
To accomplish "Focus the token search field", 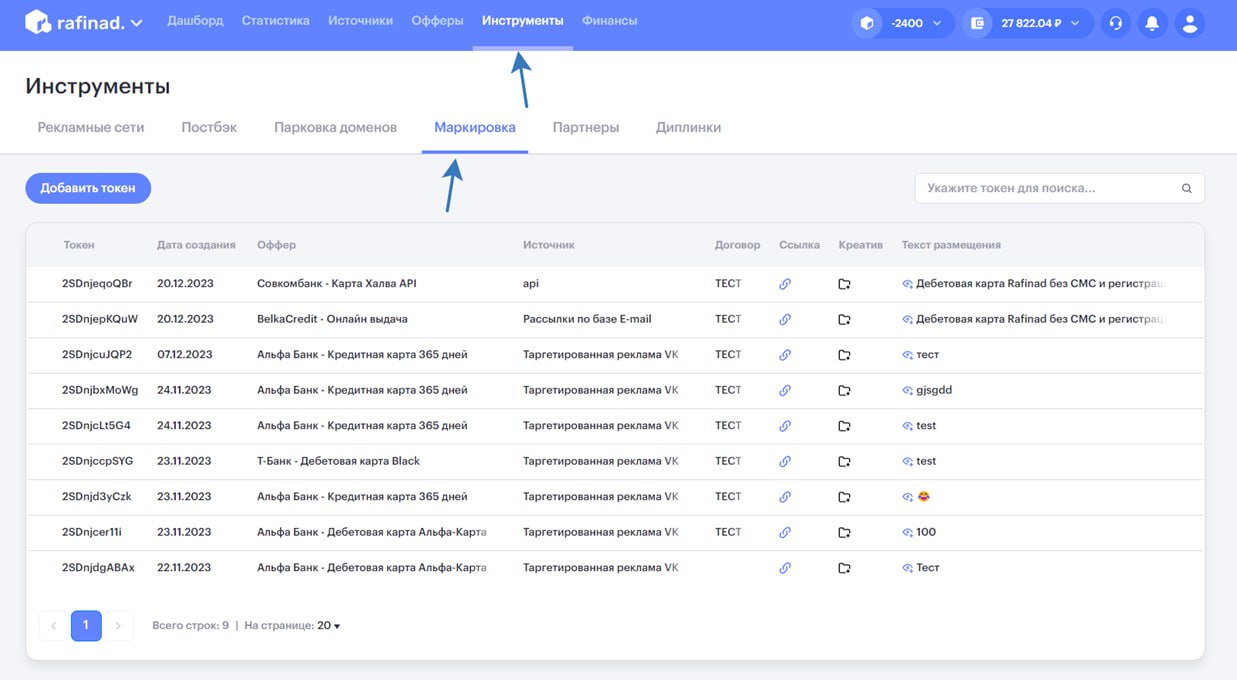I will (1059, 188).
